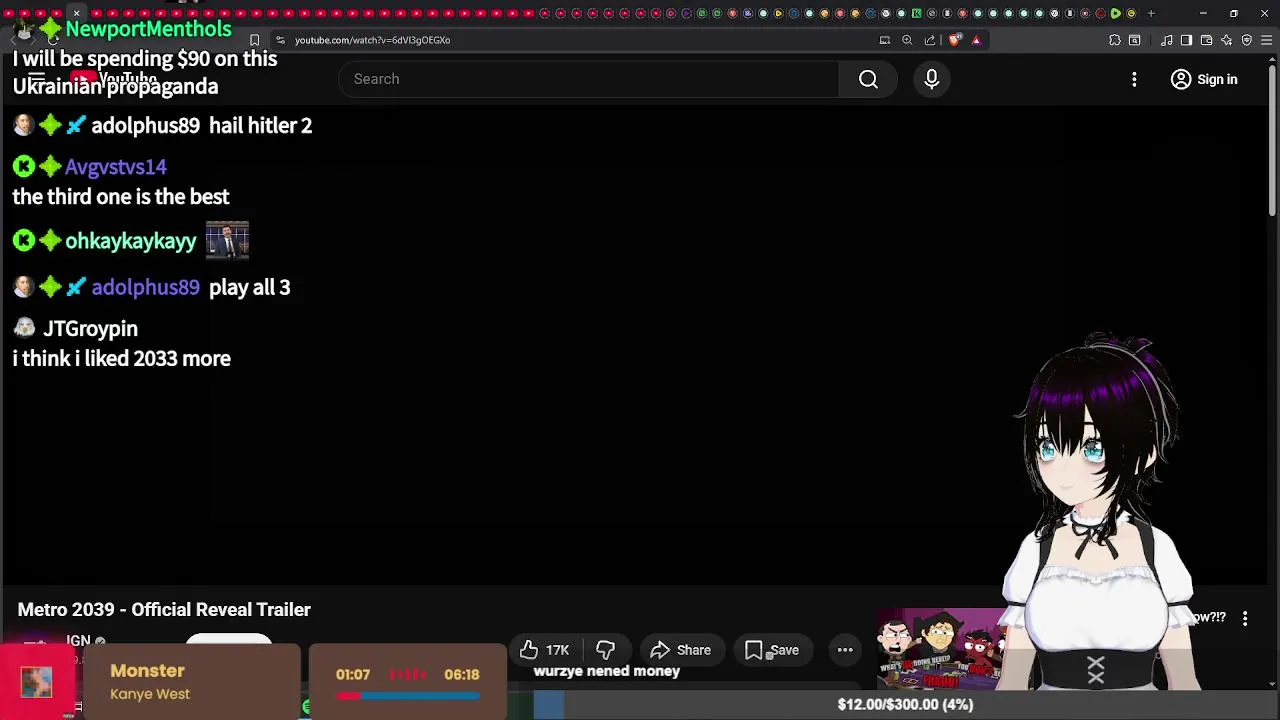Click the youtube.com URL address field
Image resolution: width=1280 pixels, height=720 pixels.
(x=372, y=40)
